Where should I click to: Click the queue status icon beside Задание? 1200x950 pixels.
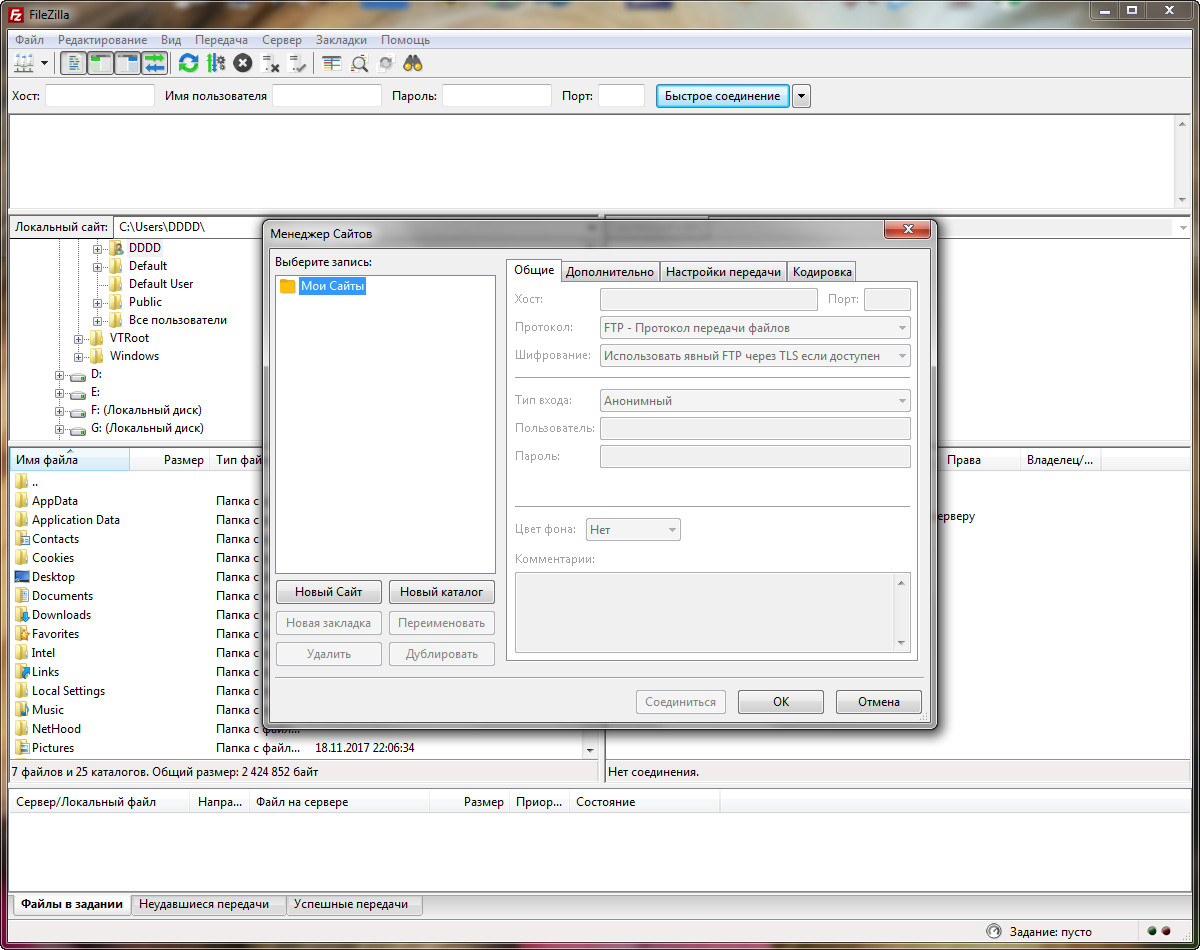coord(993,931)
